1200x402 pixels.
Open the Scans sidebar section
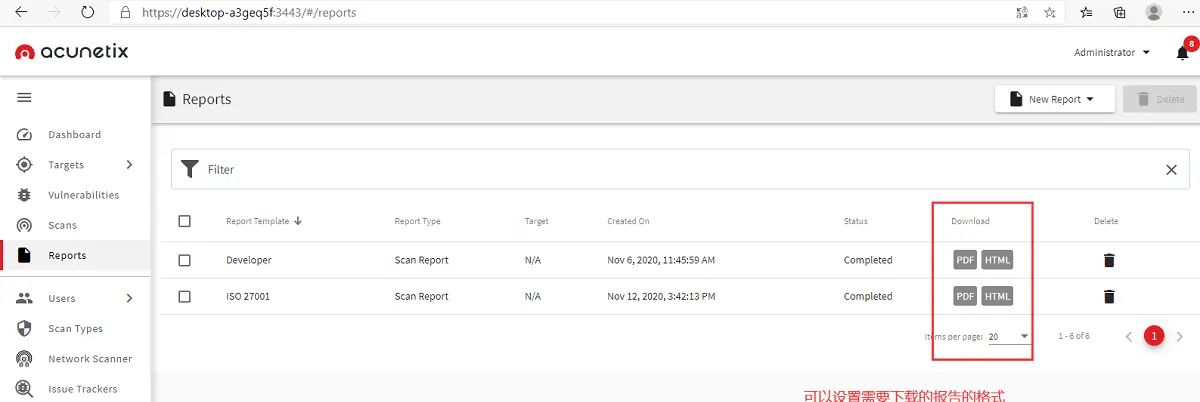coord(62,225)
